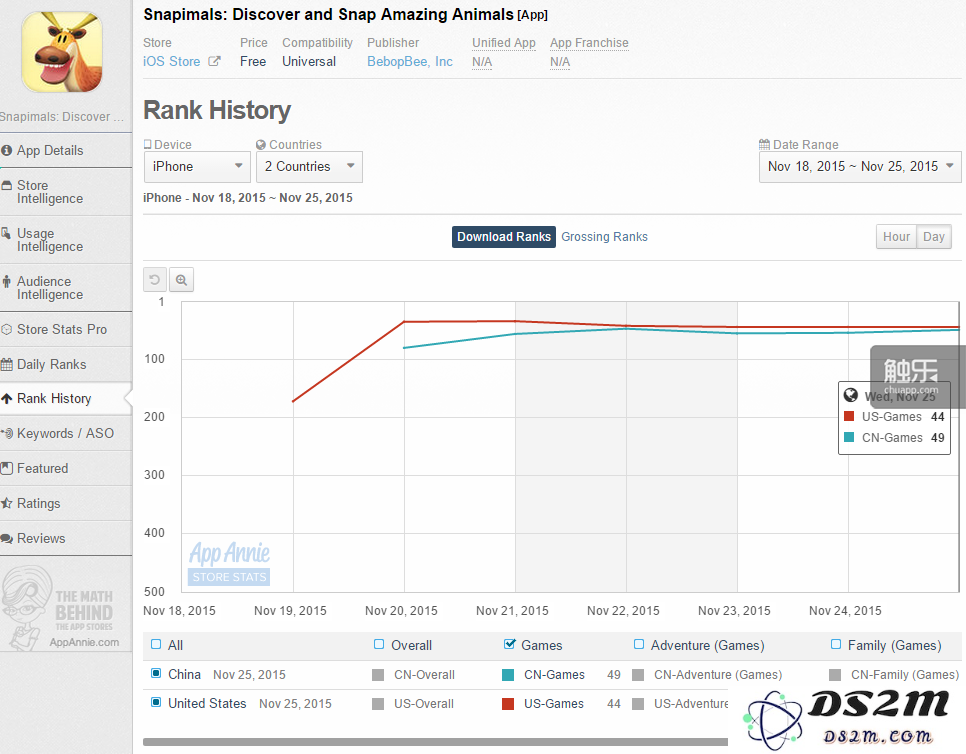This screenshot has width=966, height=754.
Task: Uncheck the Games checkbox
Action: [x=509, y=644]
